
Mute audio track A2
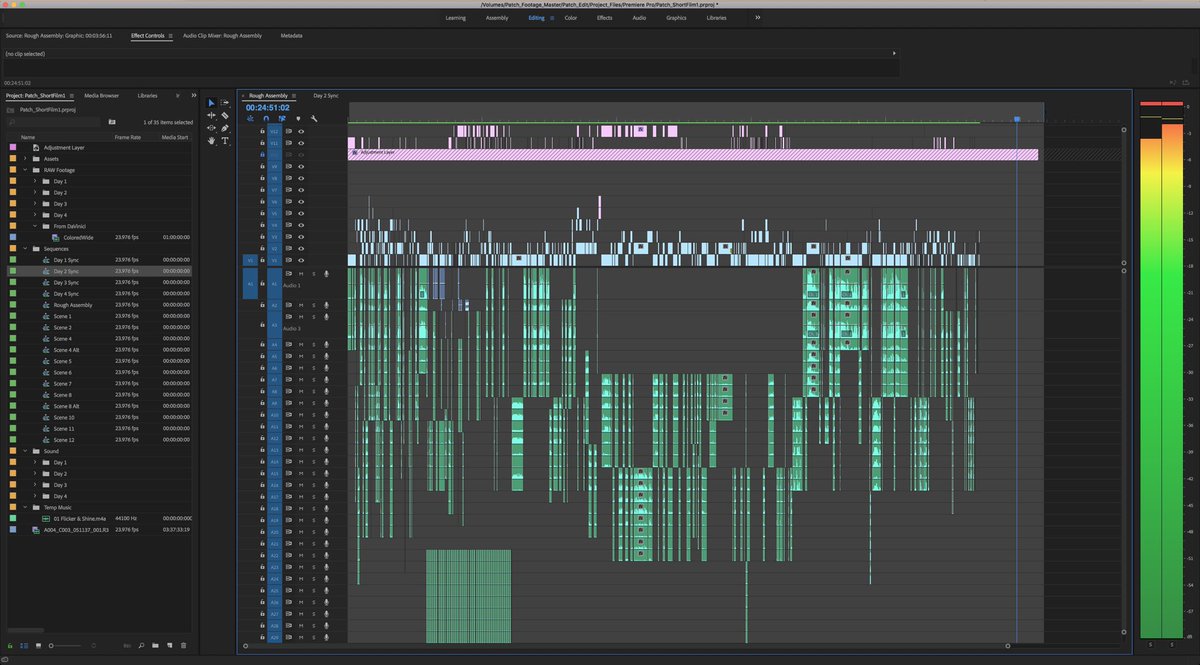301,305
